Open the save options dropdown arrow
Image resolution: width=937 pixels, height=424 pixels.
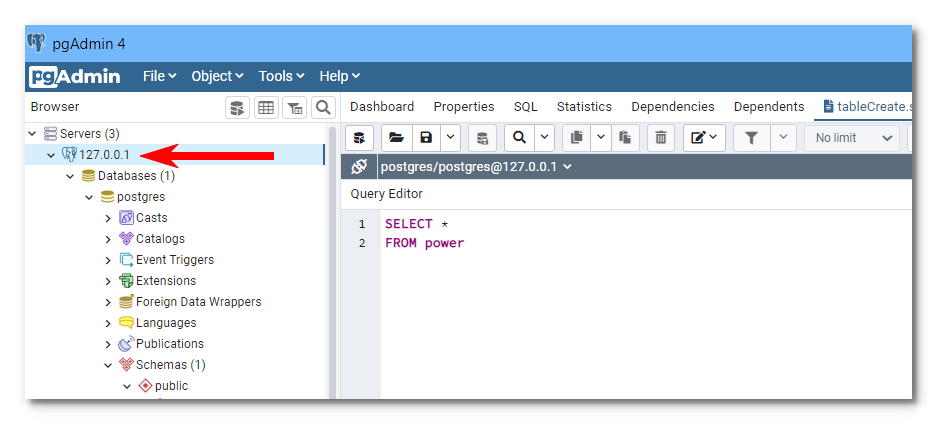[450, 138]
